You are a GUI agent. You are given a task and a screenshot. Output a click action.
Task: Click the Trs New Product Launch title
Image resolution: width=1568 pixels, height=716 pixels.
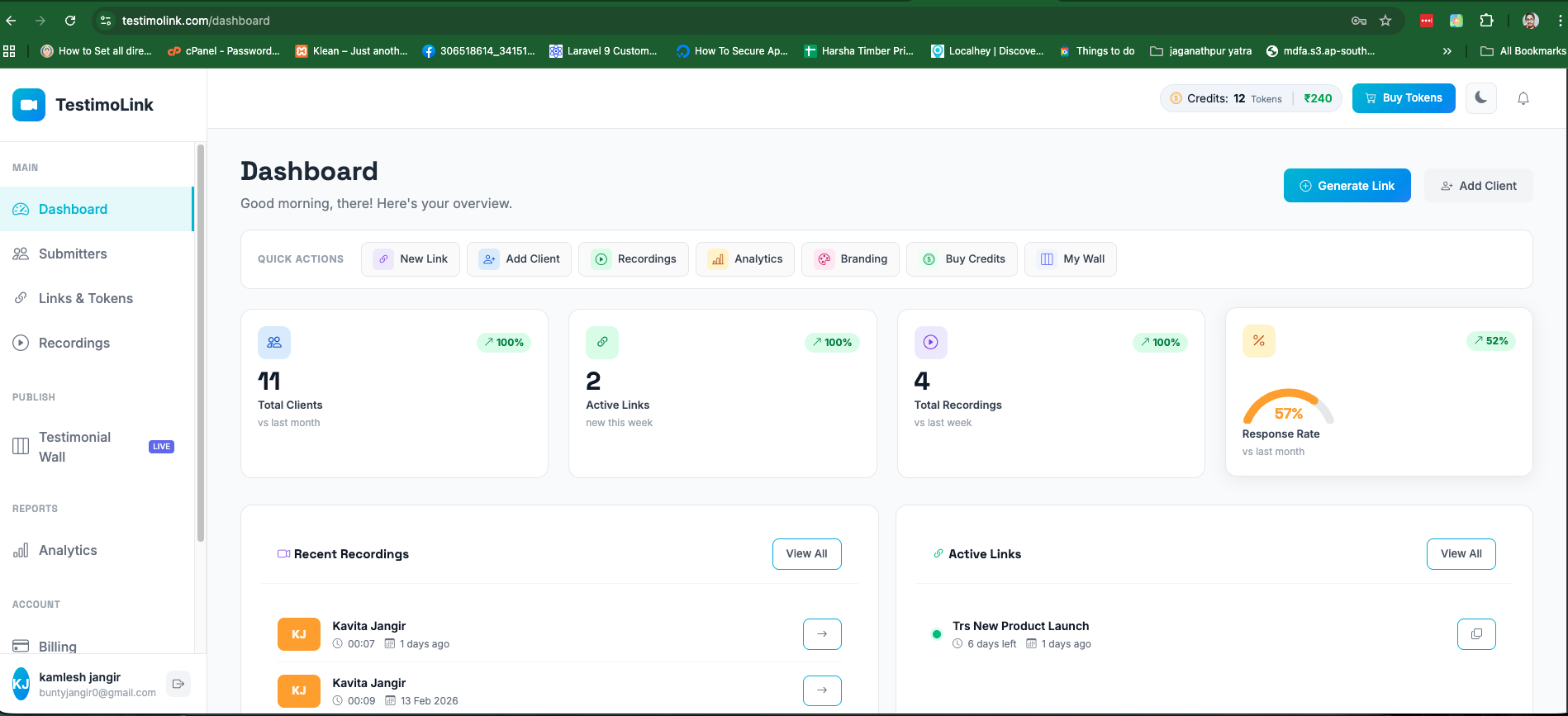[x=1020, y=626]
